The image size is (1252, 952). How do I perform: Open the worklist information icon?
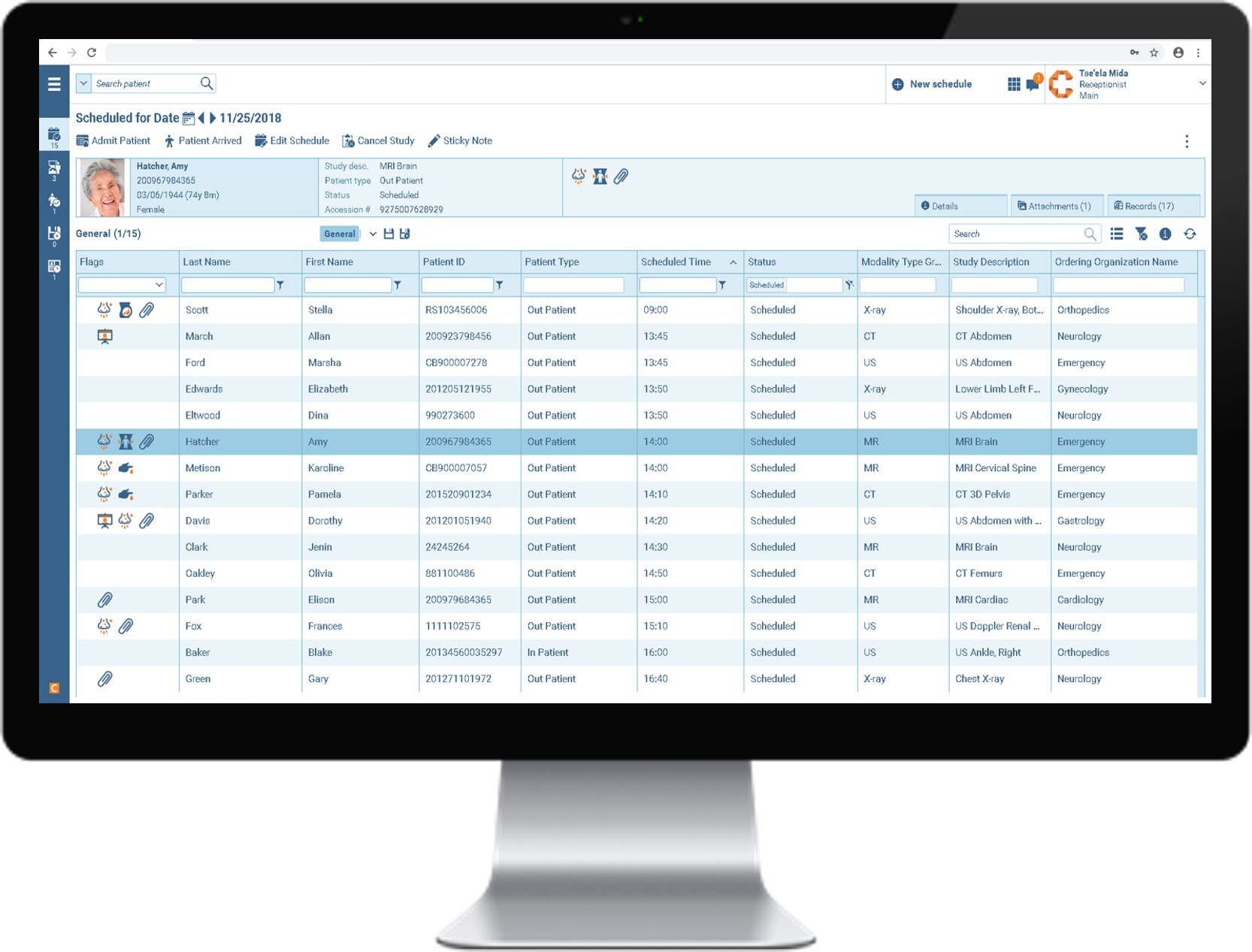click(x=1166, y=234)
